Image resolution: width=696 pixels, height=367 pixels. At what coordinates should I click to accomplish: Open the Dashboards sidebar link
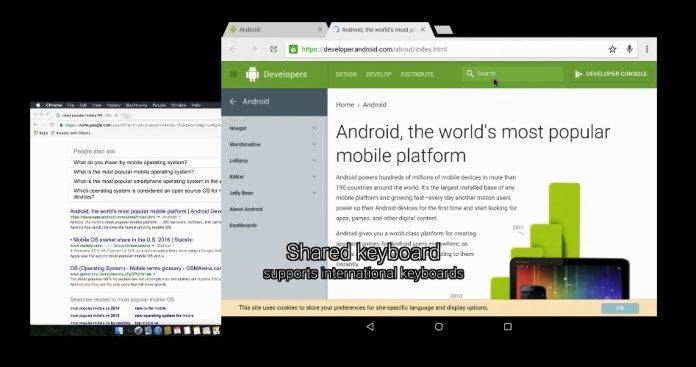[243, 225]
